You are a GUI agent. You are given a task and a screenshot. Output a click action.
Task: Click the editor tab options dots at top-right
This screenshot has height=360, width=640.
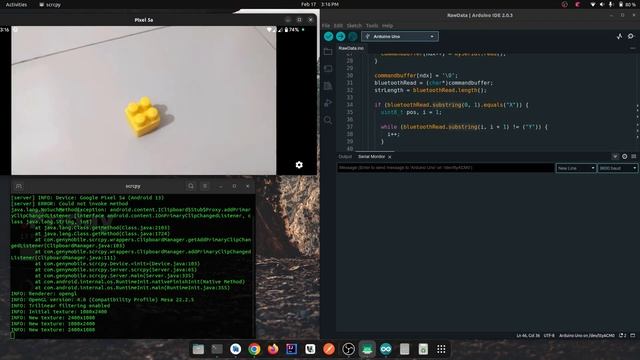(x=632, y=48)
